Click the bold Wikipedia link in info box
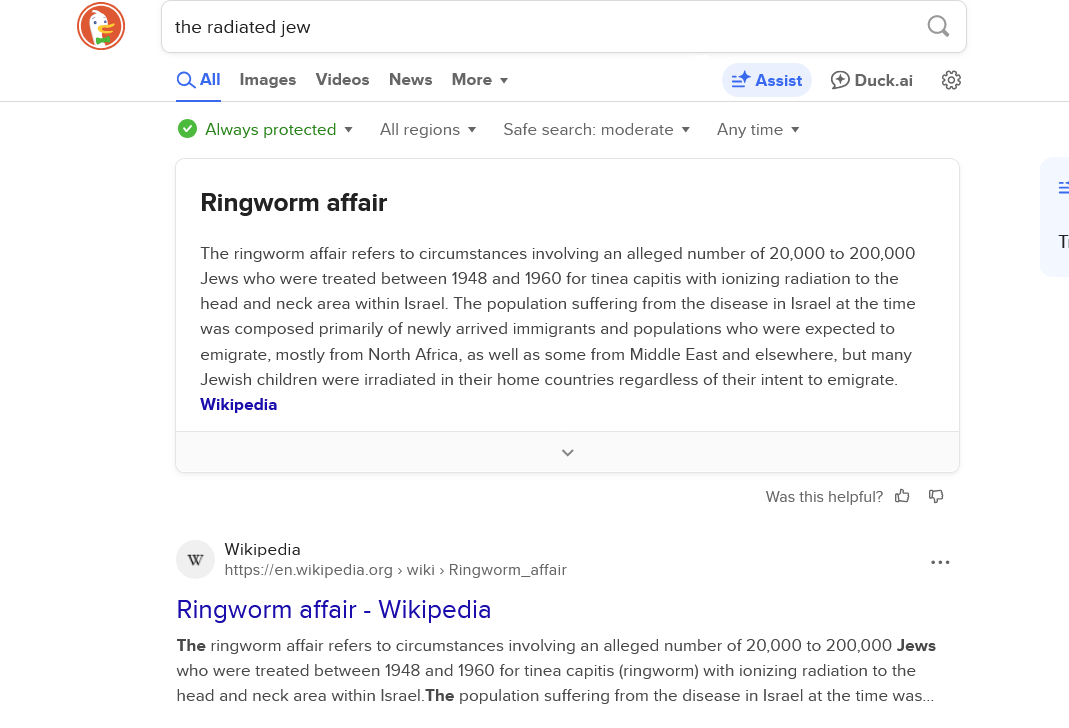Screen dimensions: 1069x728 pos(239,405)
